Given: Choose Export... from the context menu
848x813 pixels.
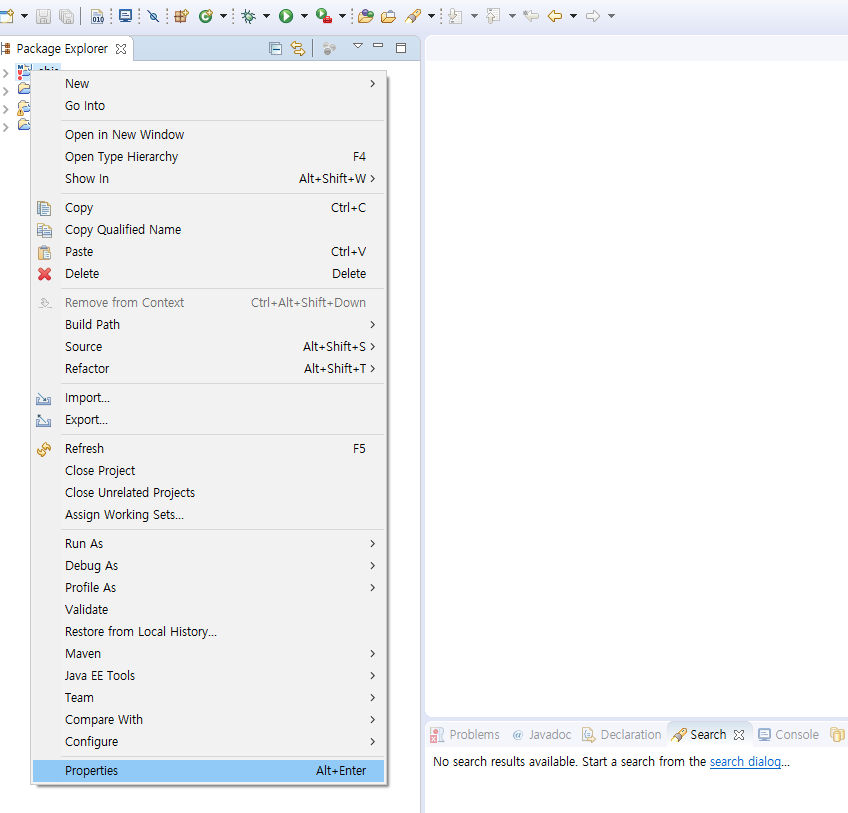Looking at the screenshot, I should click(208, 420).
